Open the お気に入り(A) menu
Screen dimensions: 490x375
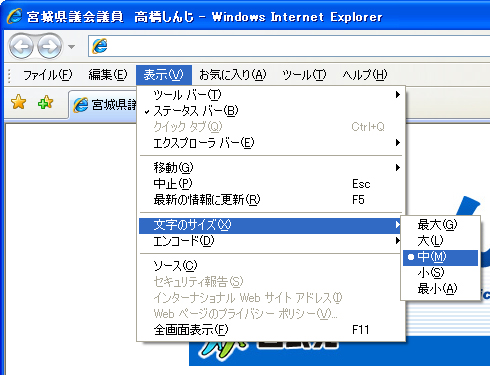tap(232, 75)
